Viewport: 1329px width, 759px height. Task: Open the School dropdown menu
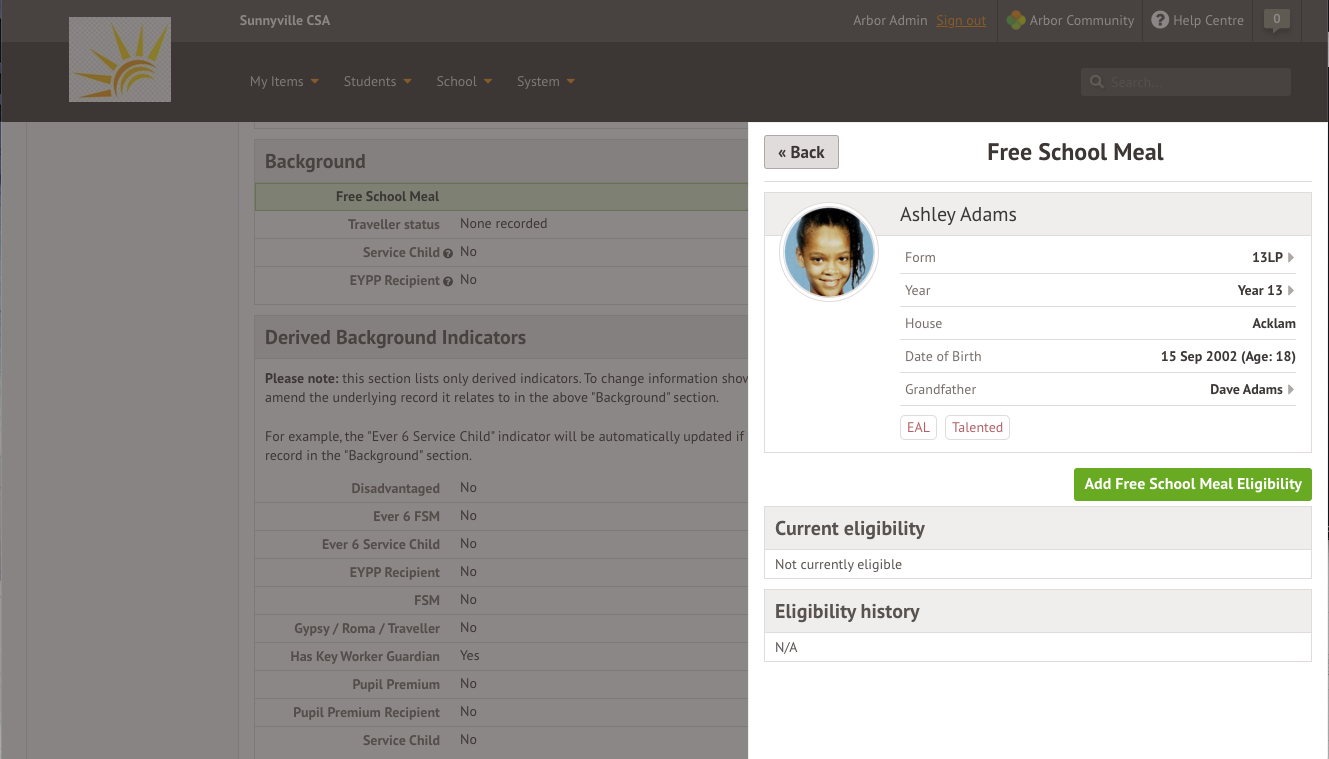tap(464, 82)
